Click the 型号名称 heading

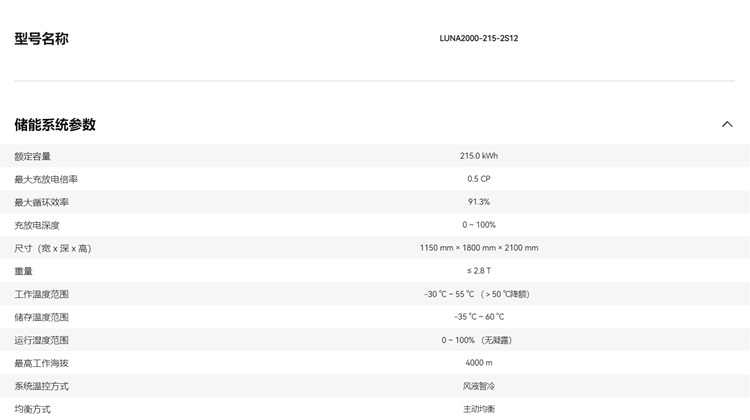(x=41, y=39)
